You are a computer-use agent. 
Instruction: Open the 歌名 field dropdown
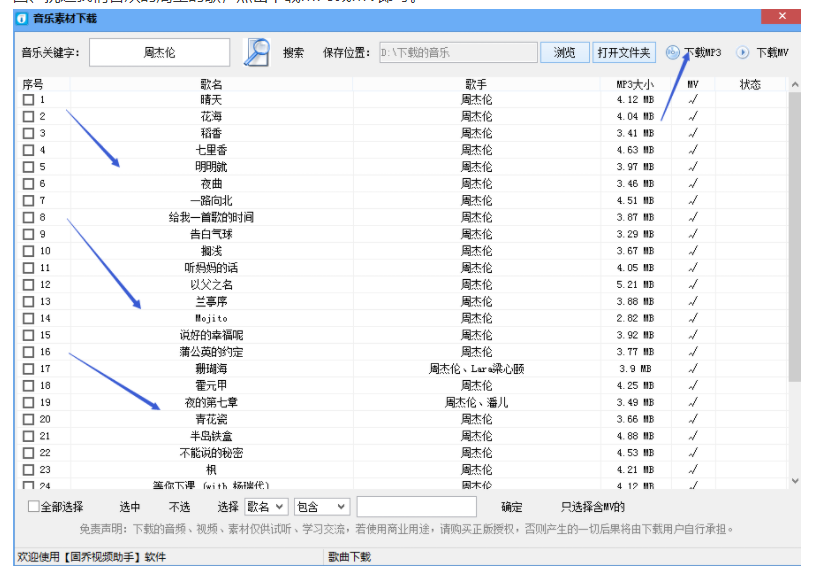[x=266, y=507]
